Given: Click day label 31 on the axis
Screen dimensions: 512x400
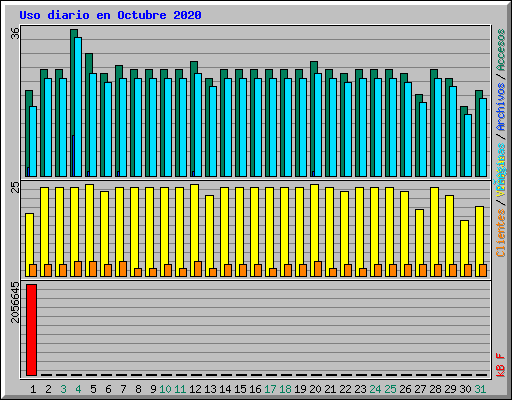Looking at the screenshot, I should click(x=480, y=389).
